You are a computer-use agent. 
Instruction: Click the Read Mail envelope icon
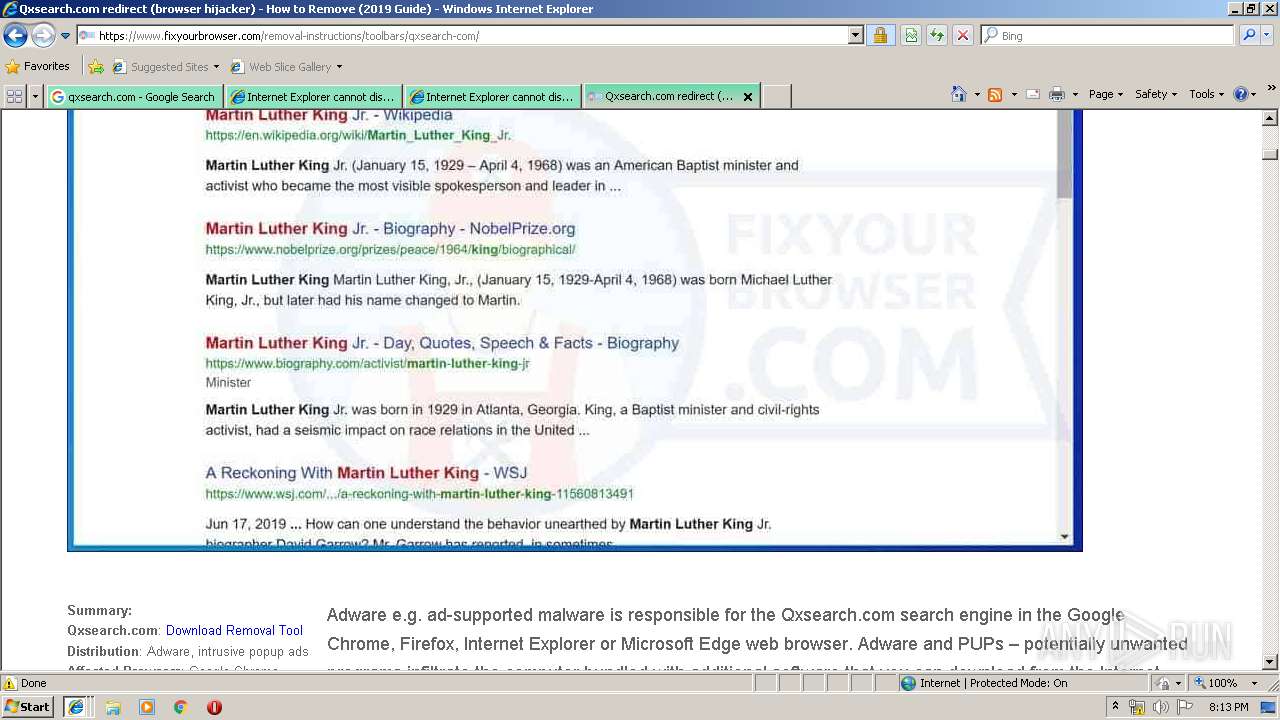point(1033,94)
